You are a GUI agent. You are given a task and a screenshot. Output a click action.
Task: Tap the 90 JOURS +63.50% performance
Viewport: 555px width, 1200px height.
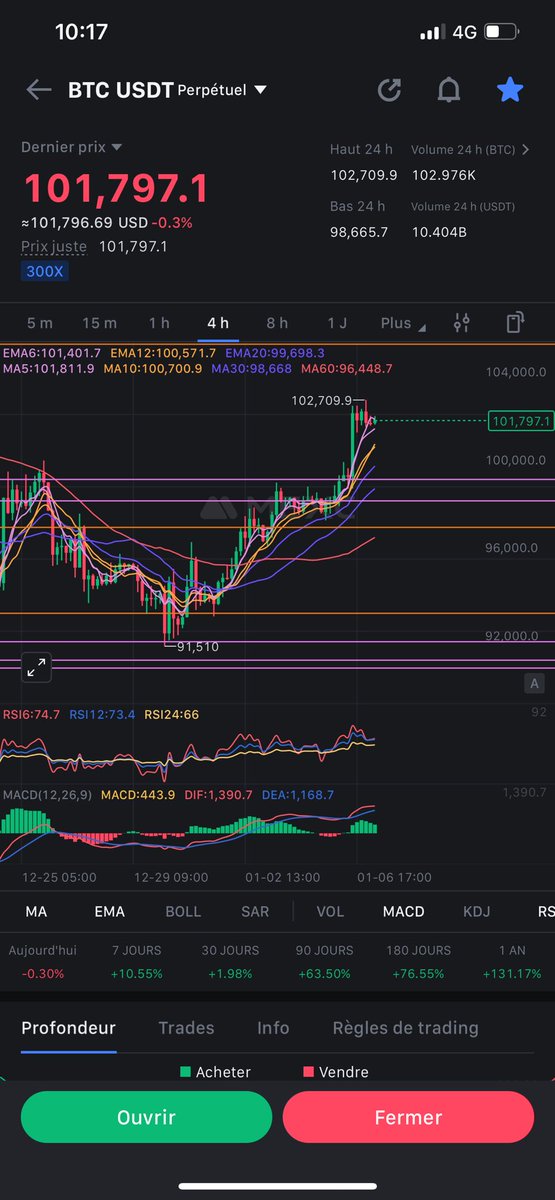324,961
